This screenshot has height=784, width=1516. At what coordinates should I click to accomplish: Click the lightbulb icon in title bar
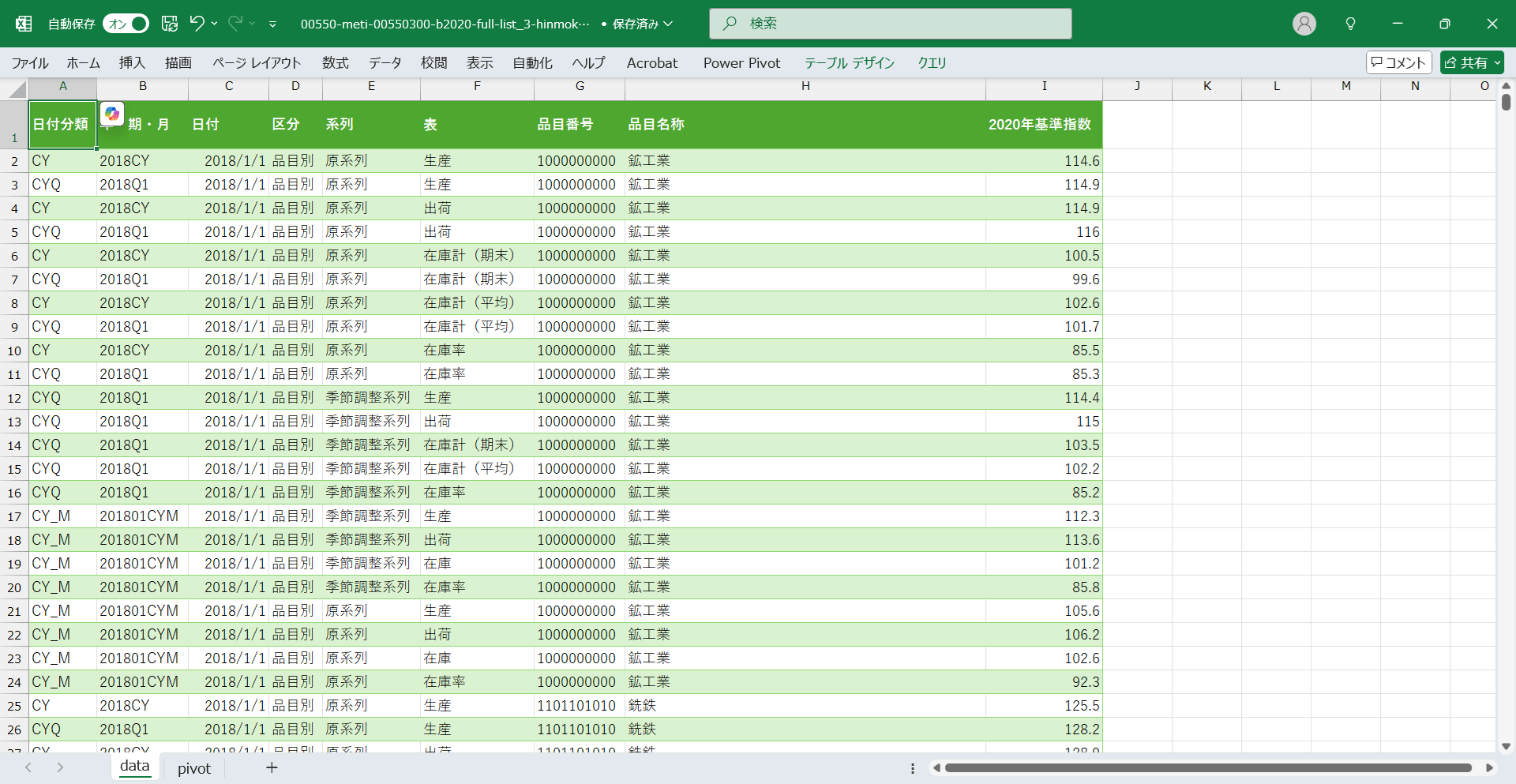pos(1350,24)
